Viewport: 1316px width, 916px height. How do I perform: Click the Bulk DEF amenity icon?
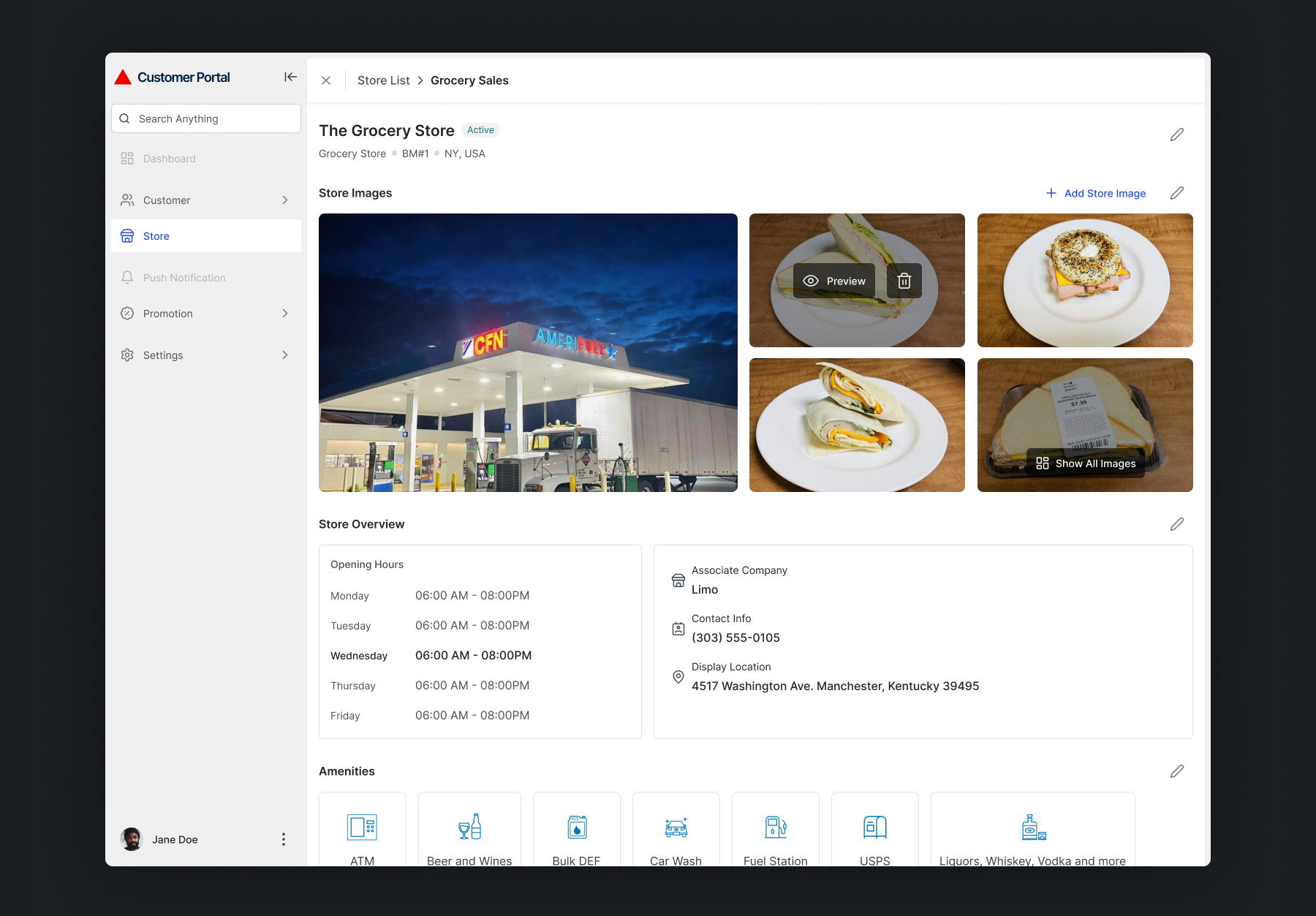577,827
